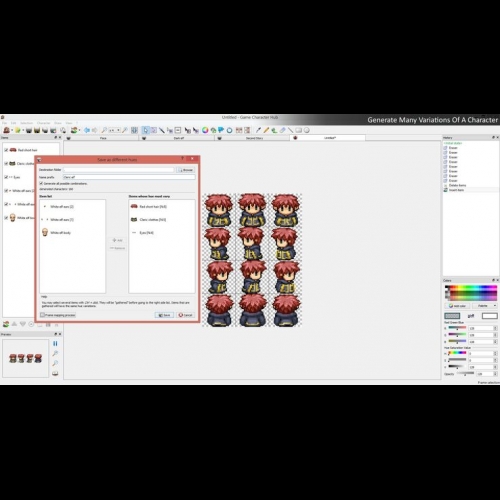Click the move-up triangle icon below Items list
The image size is (500, 500).
point(14,324)
